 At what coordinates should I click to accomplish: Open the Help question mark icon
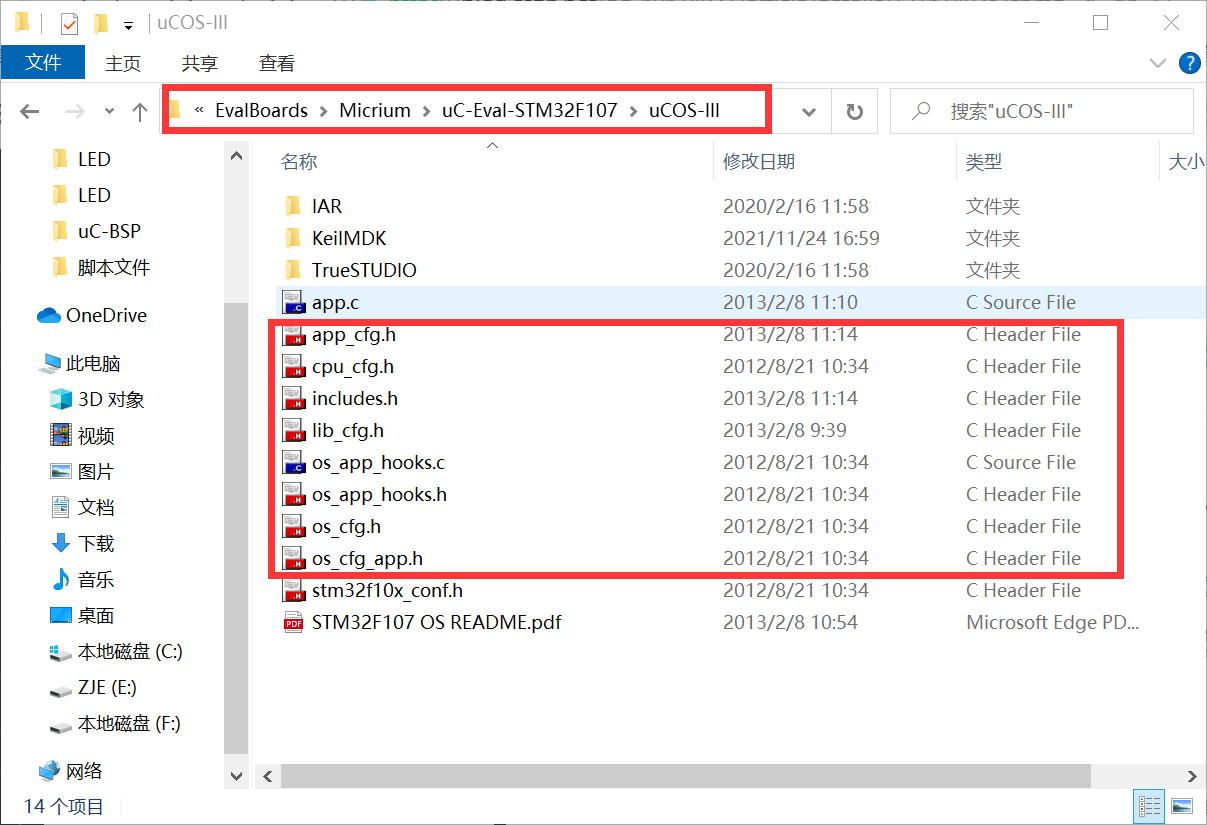[1189, 64]
